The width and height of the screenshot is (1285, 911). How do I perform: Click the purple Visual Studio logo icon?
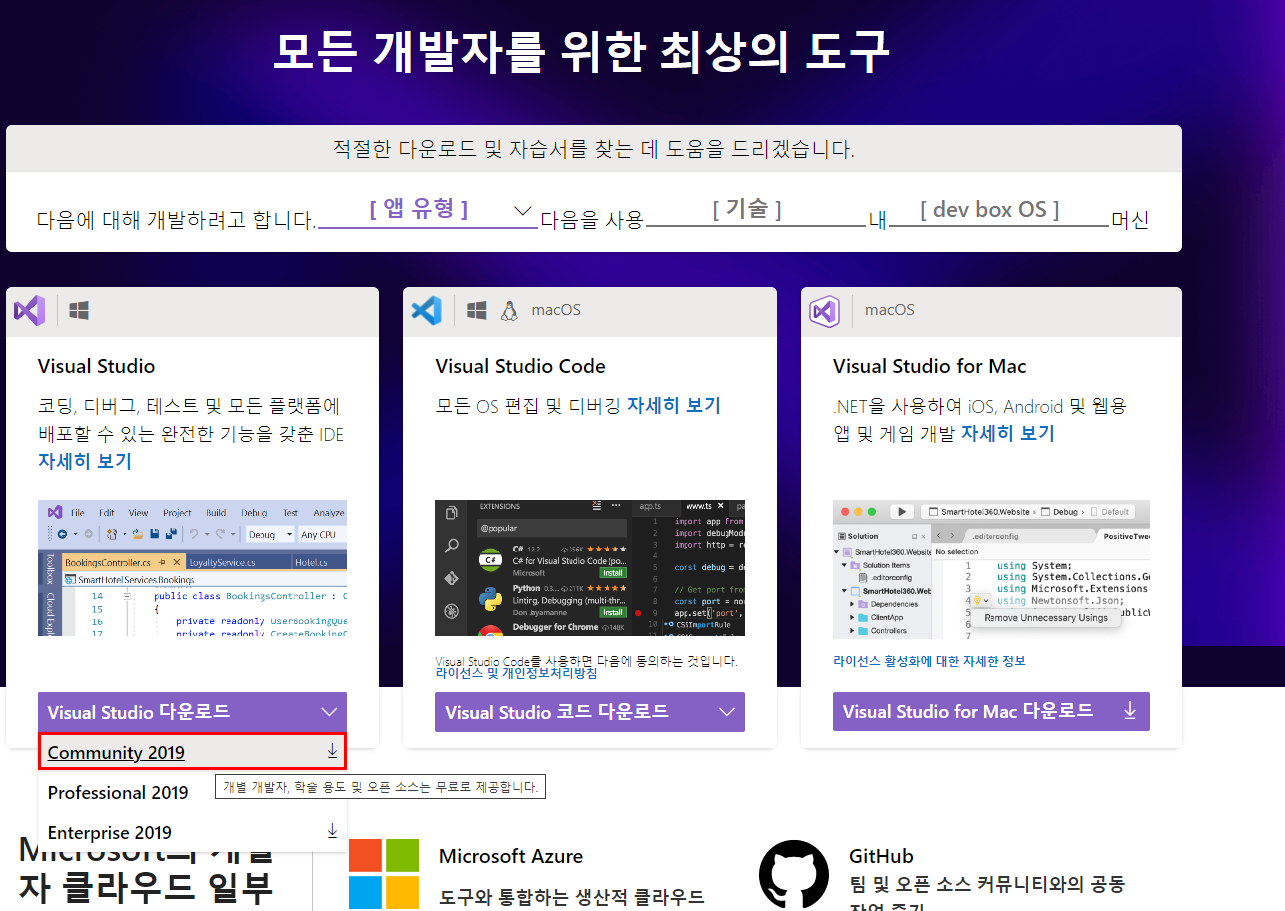[29, 310]
